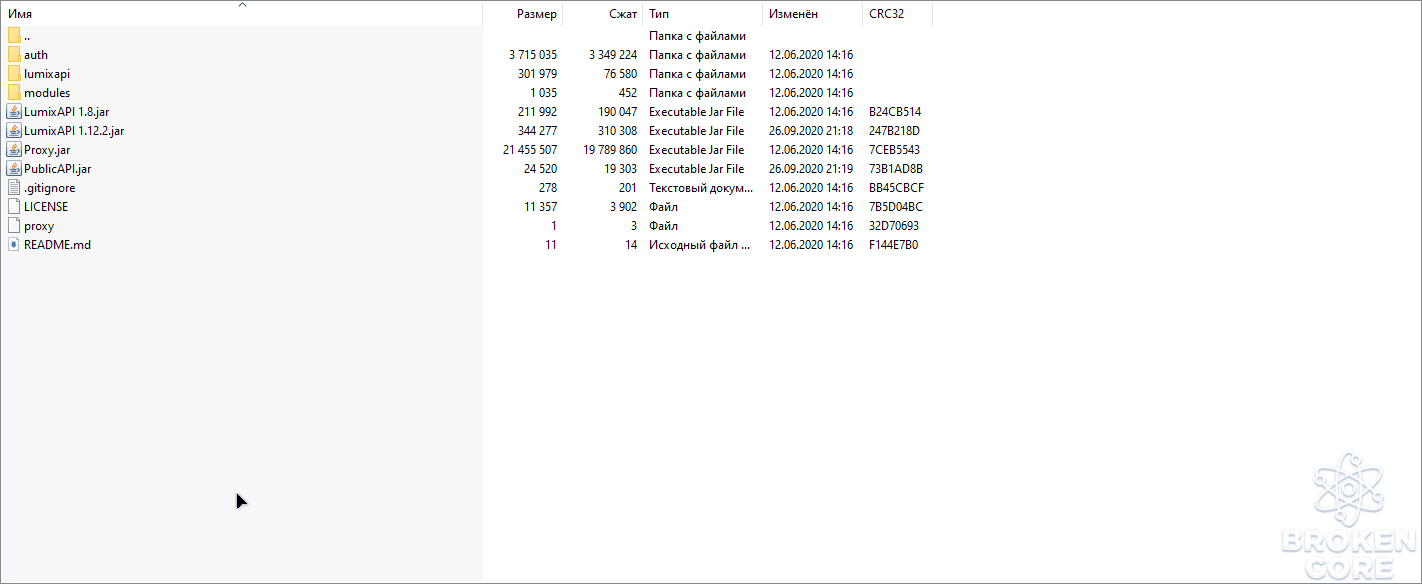Select the file name 'Proxy.jar'
1422x584 pixels.
[47, 150]
